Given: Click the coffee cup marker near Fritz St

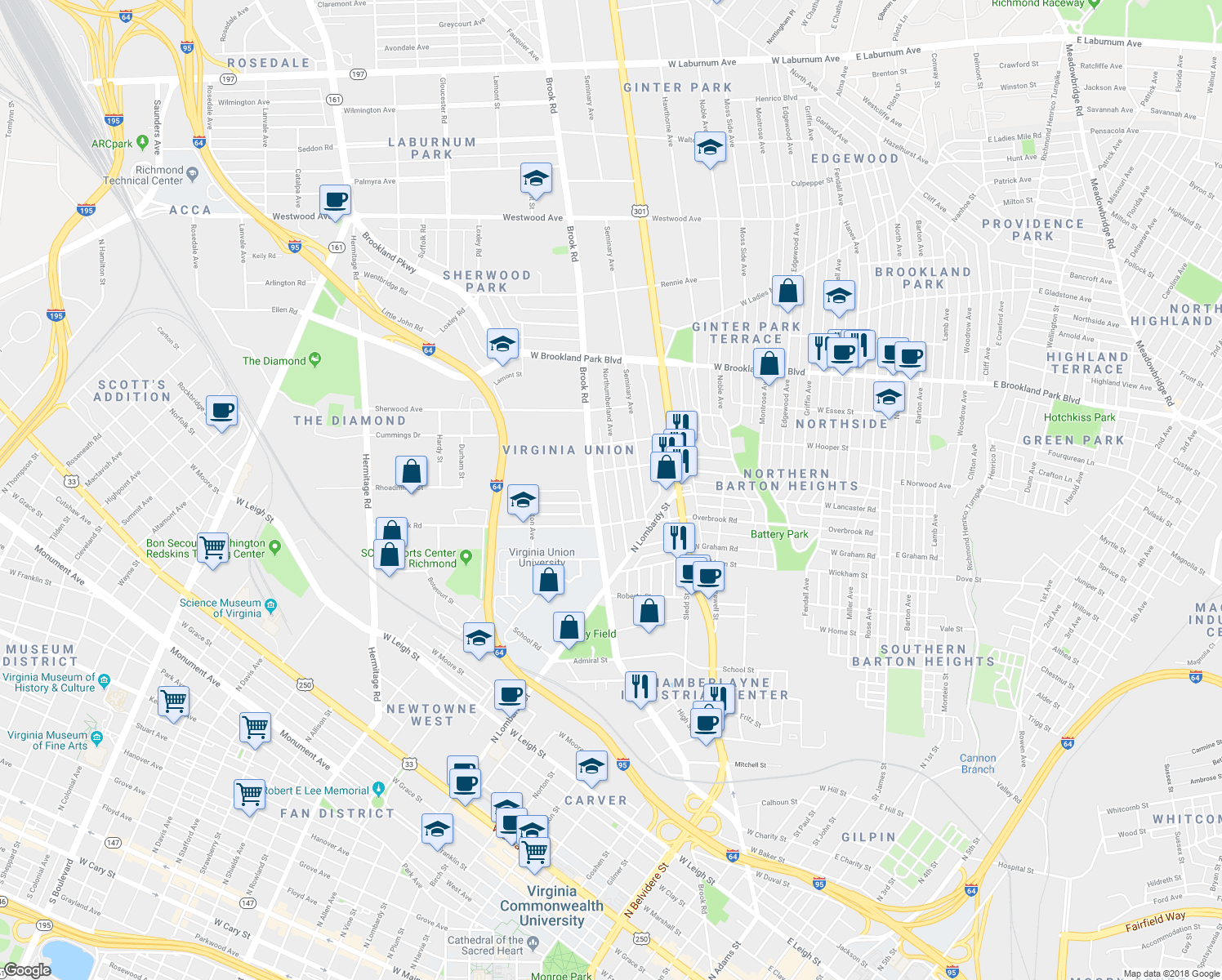Looking at the screenshot, I should tap(707, 724).
